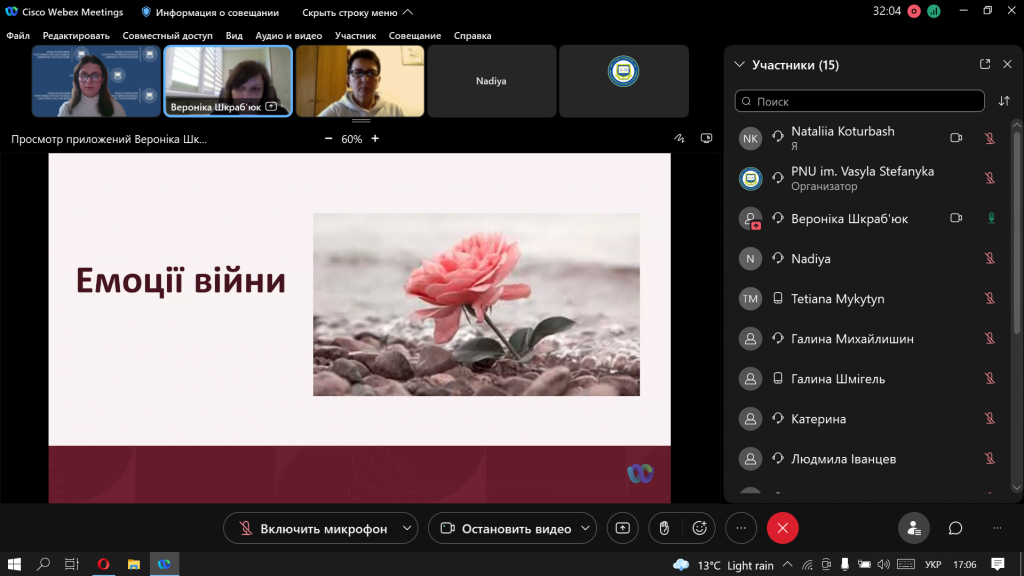The width and height of the screenshot is (1024, 576).
Task: Unmute with Включить микрофон button
Action: (x=312, y=528)
